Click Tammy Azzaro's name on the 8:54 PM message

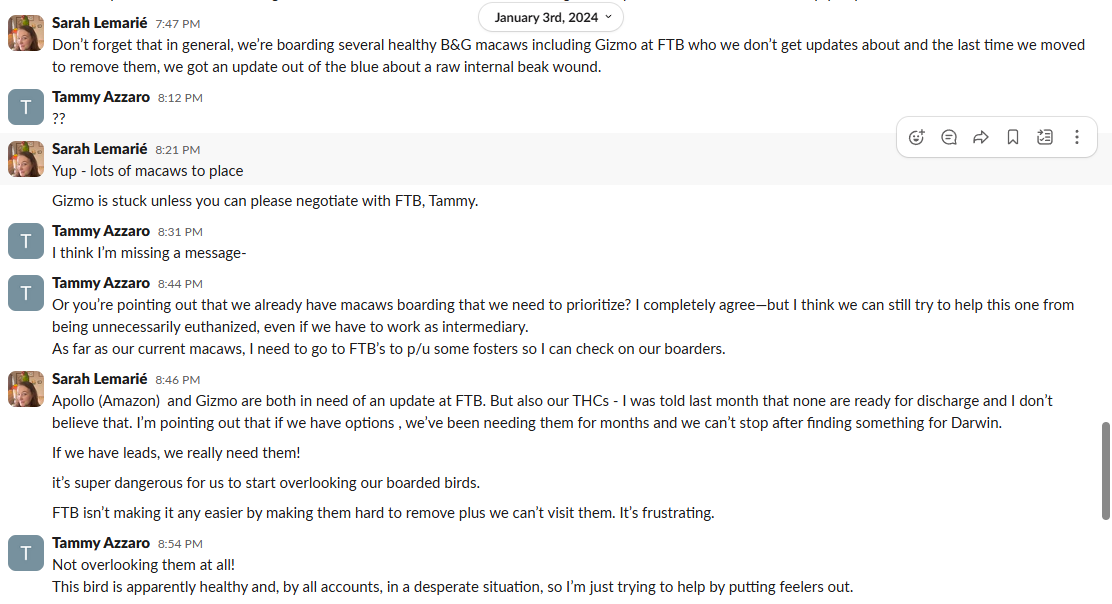(100, 543)
